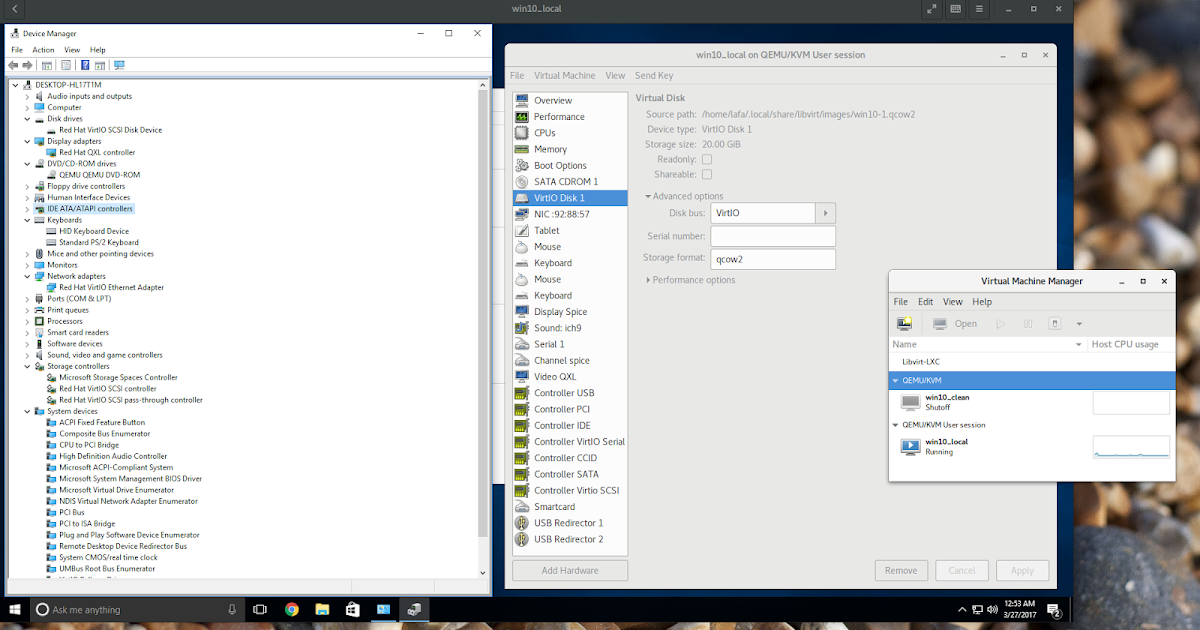Expand the Processors node

click(27, 321)
